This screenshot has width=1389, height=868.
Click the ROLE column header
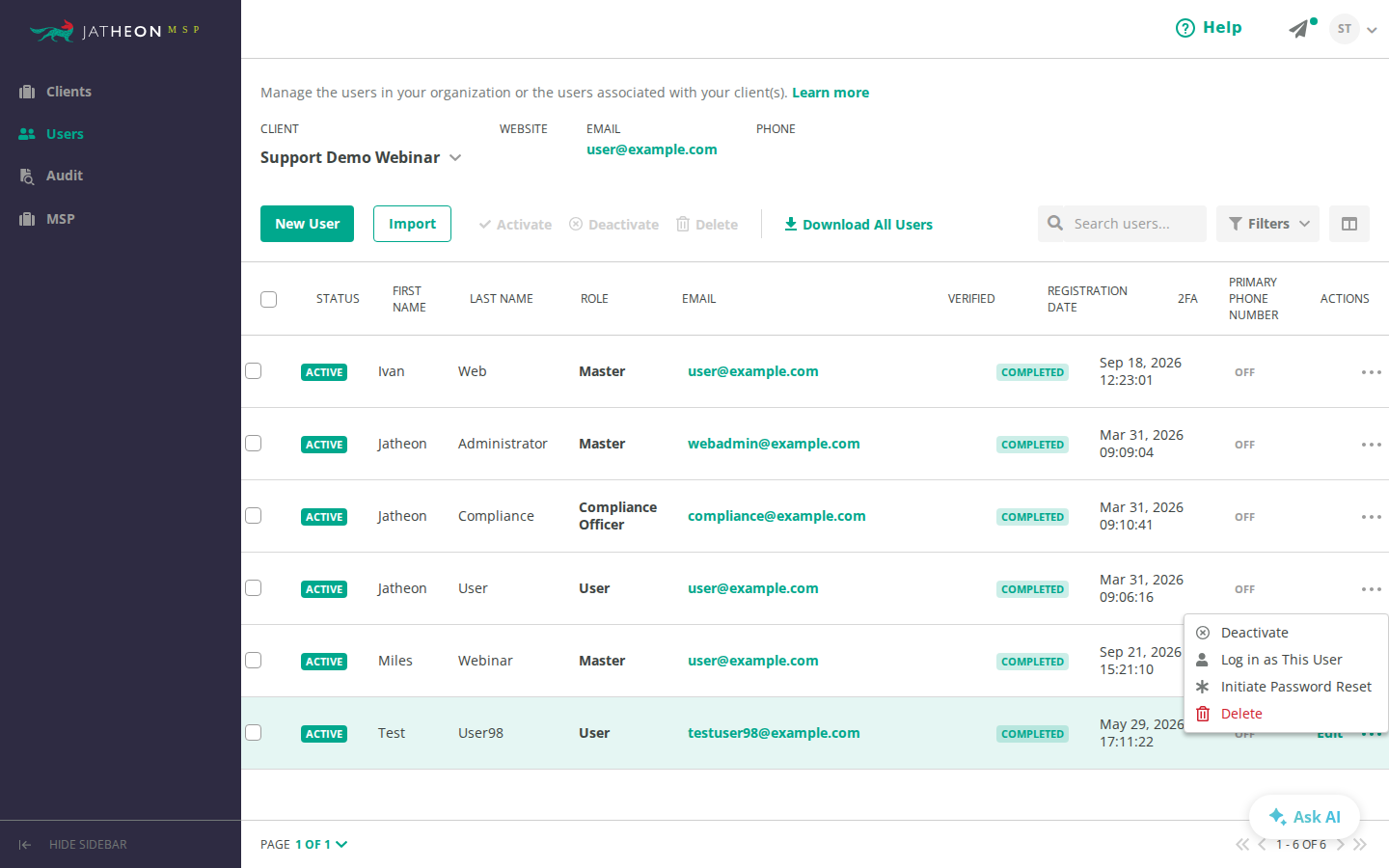[594, 299]
